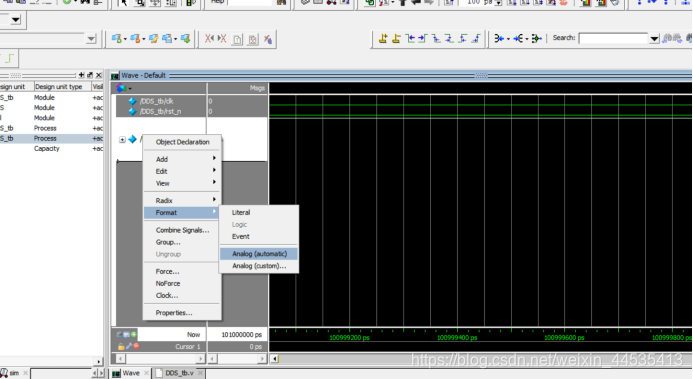Screen dimensions: 693x379
Task: Click Design unit type column header
Action: coord(62,87)
